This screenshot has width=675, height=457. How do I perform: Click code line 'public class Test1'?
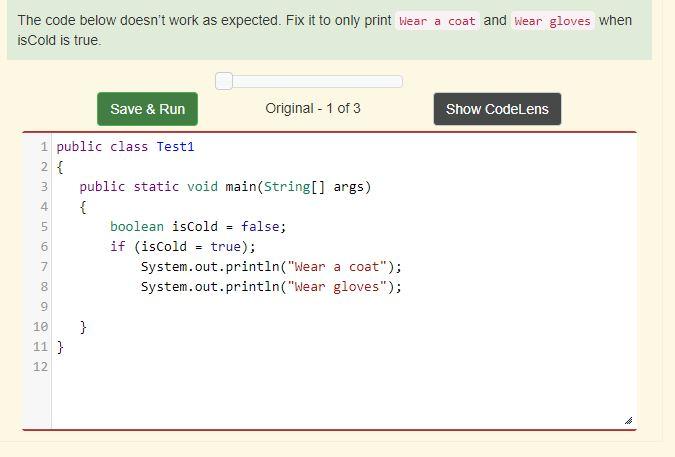[x=125, y=147]
